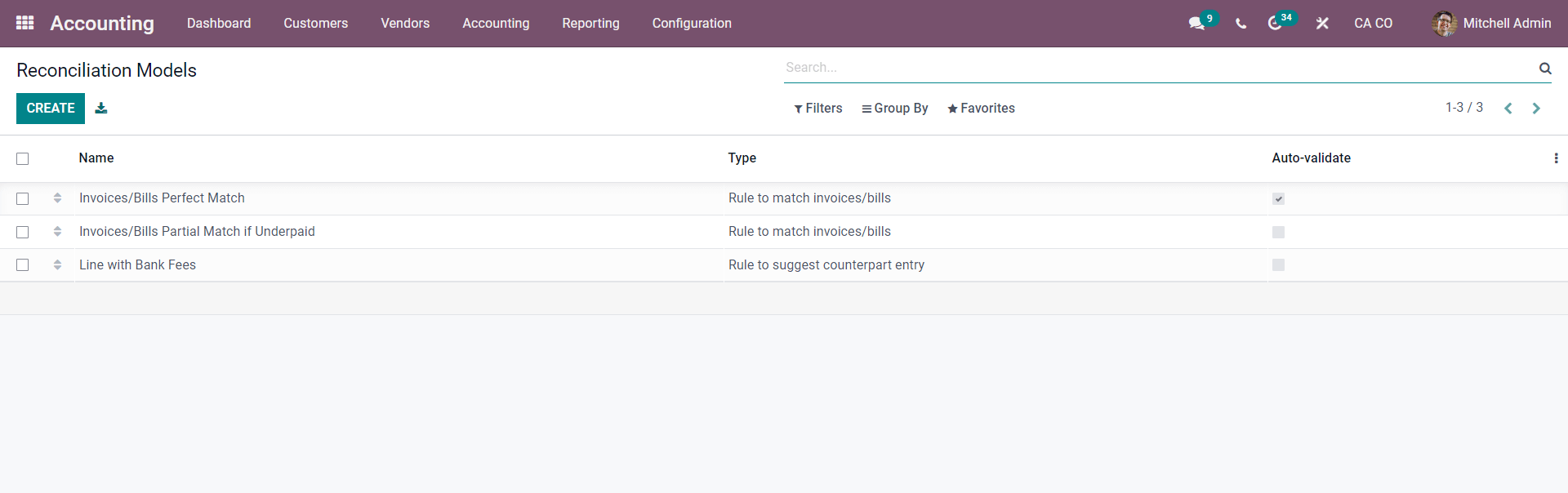Focus the Search input field
Viewport: 1568px width, 493px height.
1160,68
